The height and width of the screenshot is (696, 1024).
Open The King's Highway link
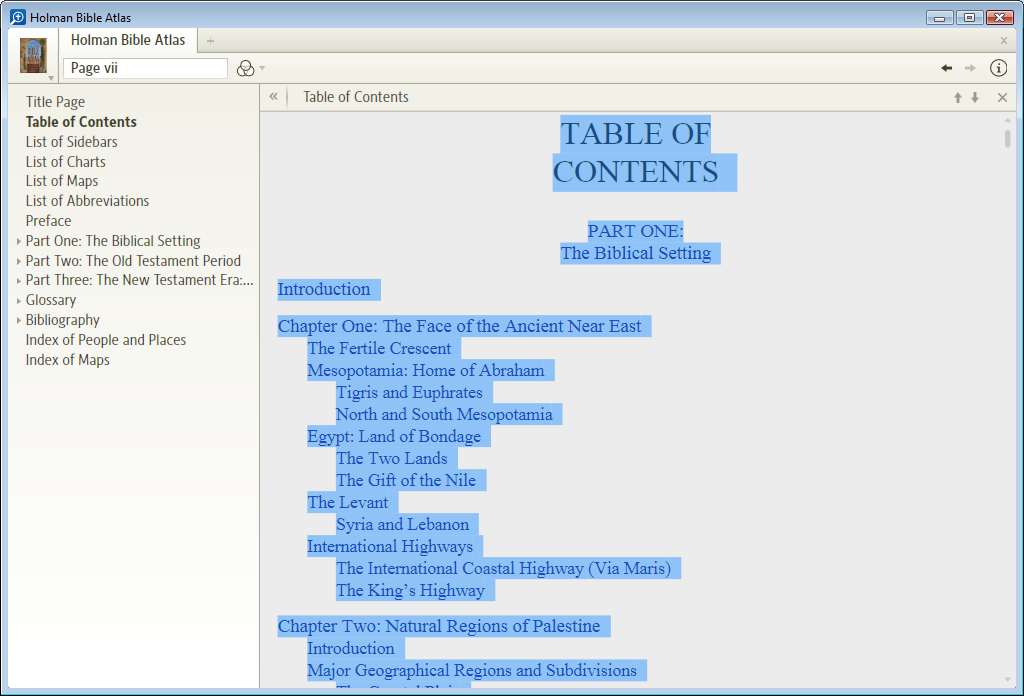coord(411,590)
